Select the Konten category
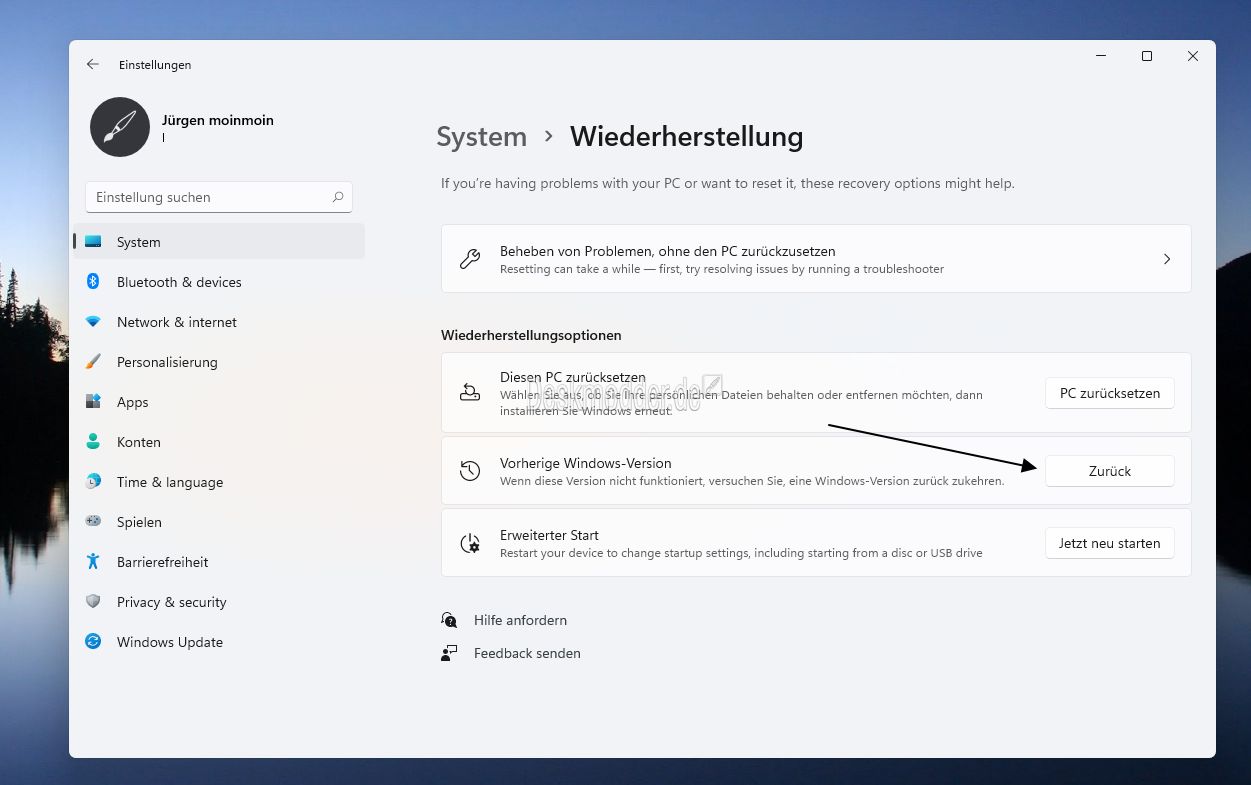 (x=219, y=442)
